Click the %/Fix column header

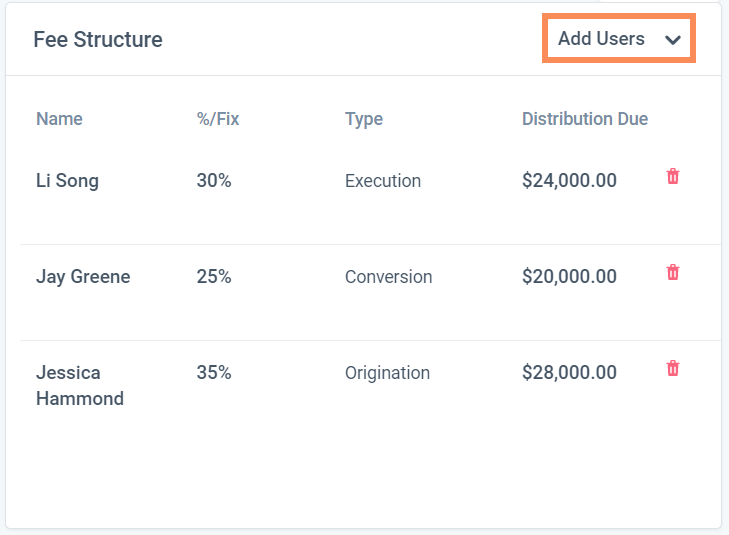[218, 119]
